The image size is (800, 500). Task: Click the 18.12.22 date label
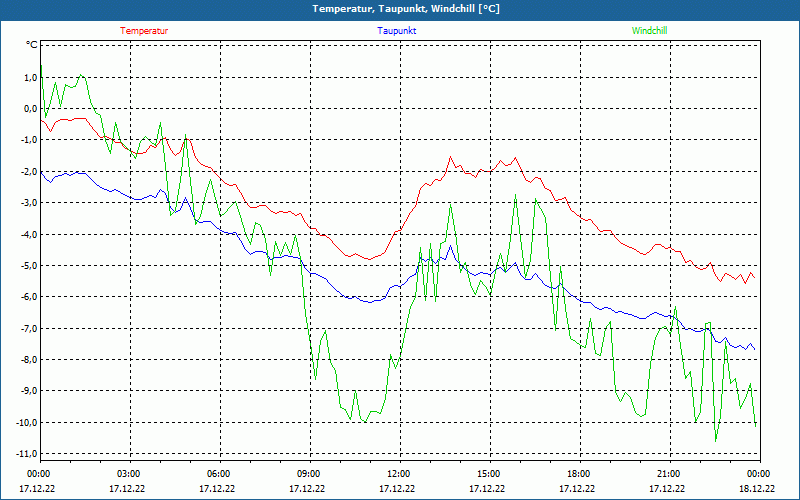pyautogui.click(x=757, y=488)
